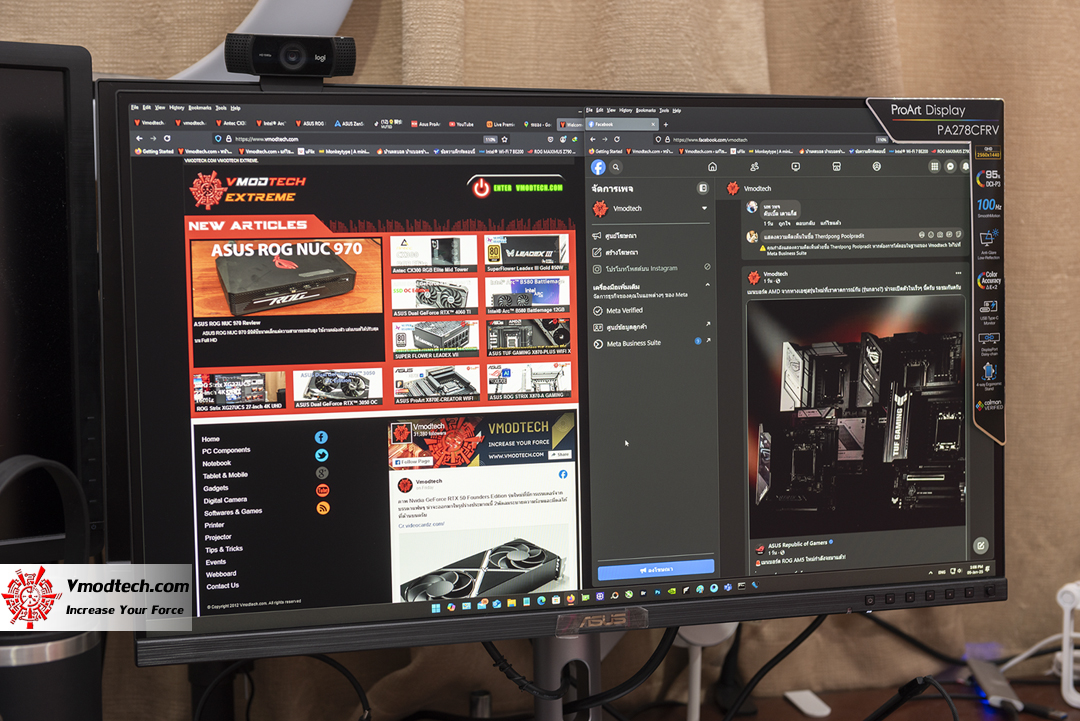
Task: Open the Facebook Friends icon
Action: [754, 167]
